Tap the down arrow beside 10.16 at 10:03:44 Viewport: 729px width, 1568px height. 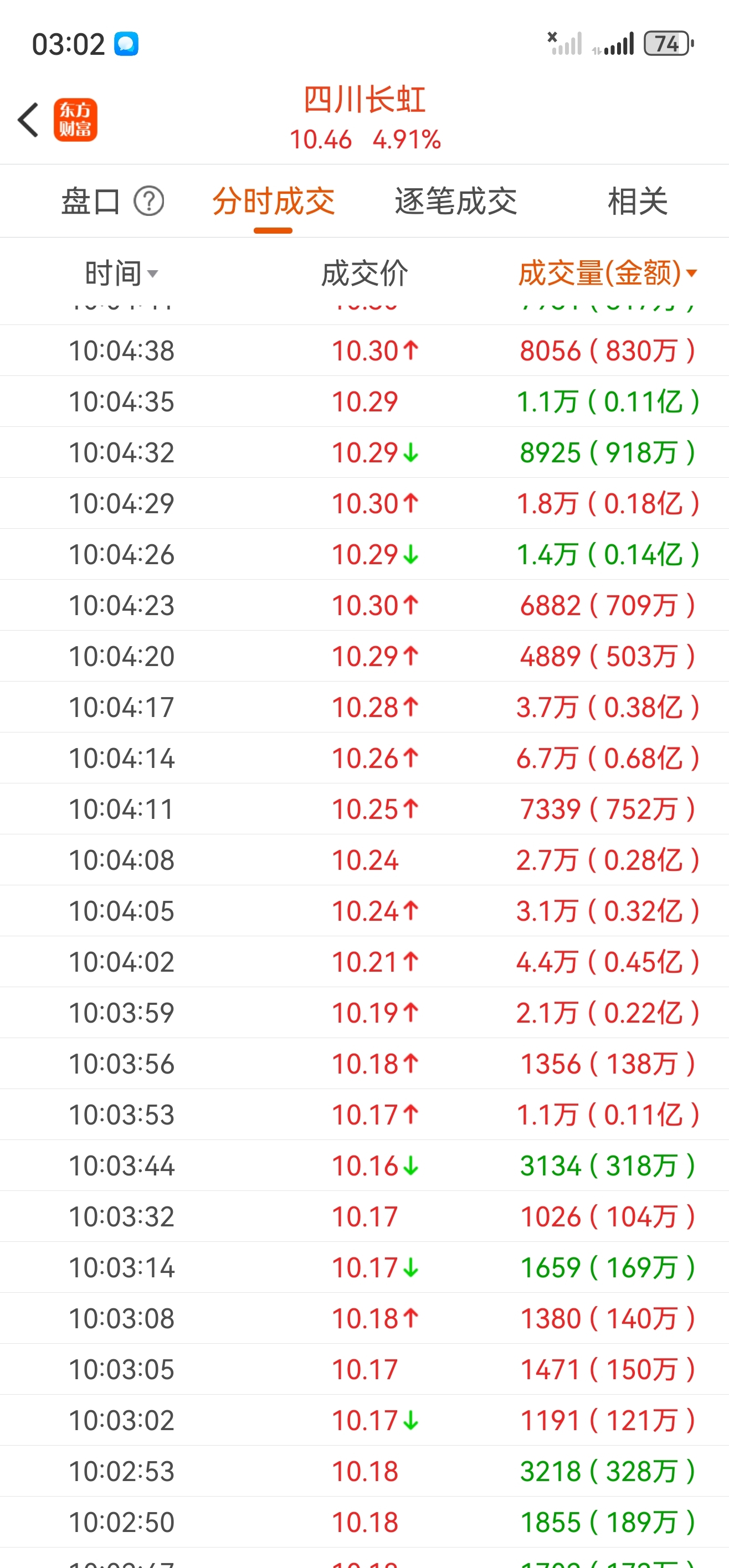[x=411, y=1165]
